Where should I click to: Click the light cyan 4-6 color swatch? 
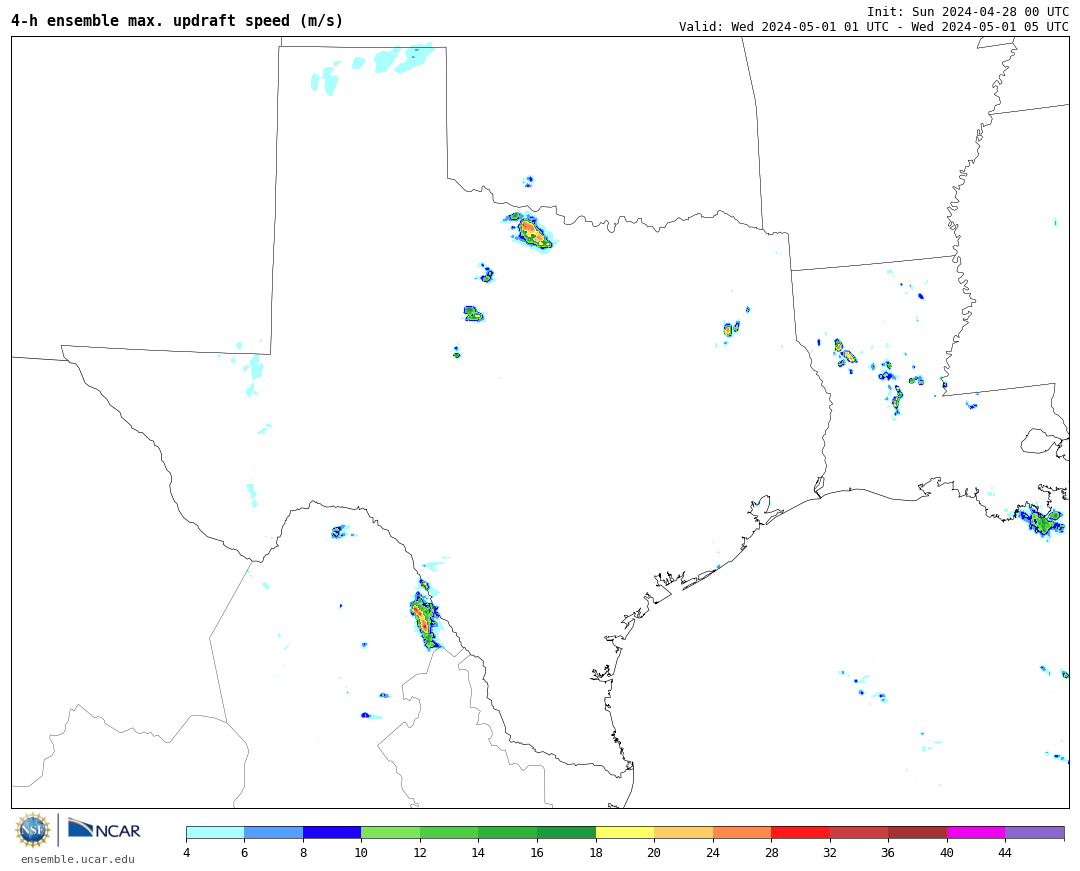point(215,832)
